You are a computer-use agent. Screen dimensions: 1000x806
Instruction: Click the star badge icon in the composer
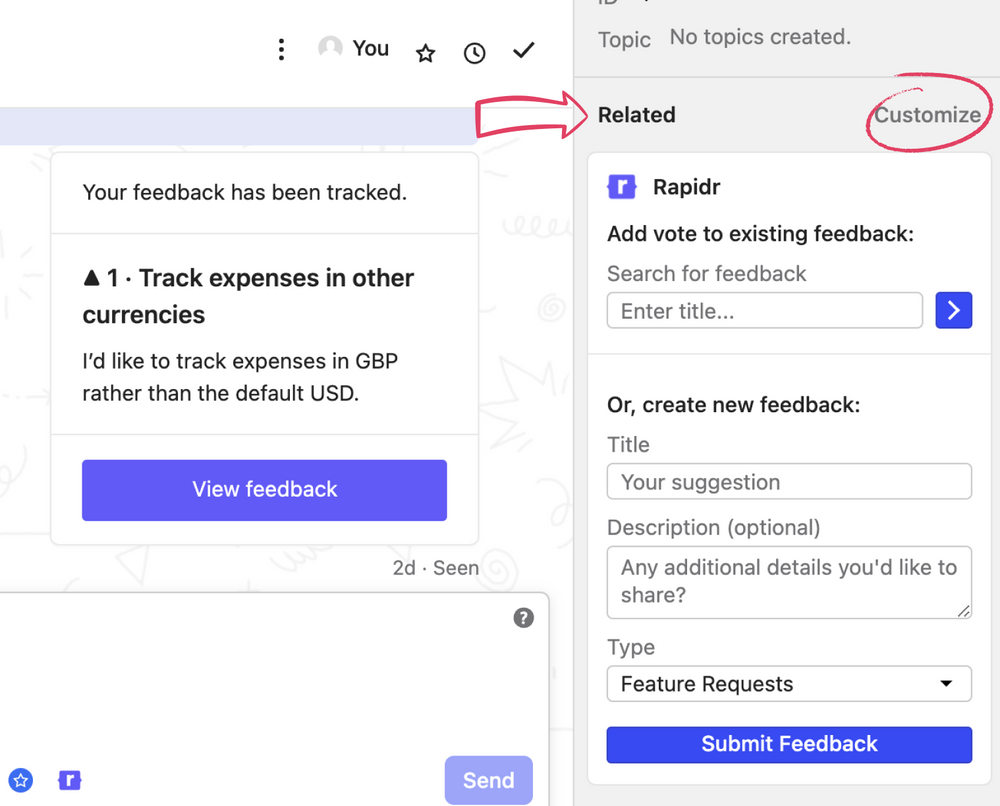point(21,780)
